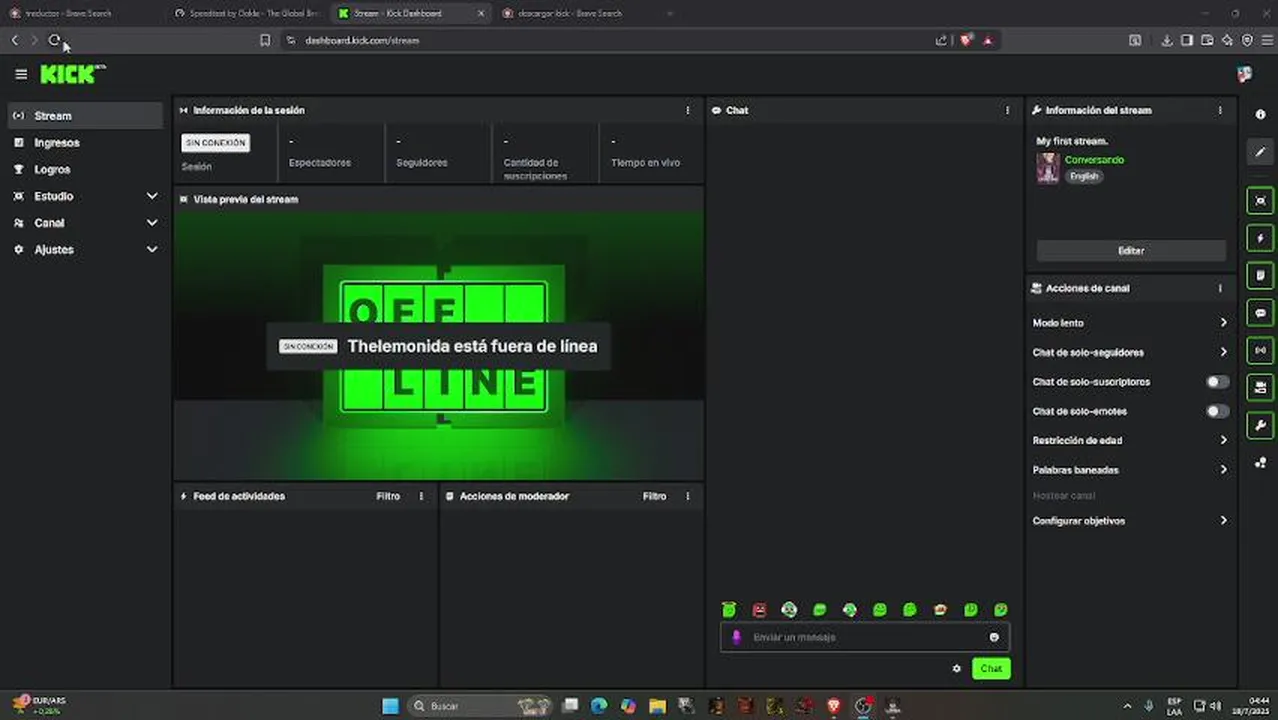Open Configurar objetivos arrow
The height and width of the screenshot is (720, 1278).
pyautogui.click(x=1223, y=521)
